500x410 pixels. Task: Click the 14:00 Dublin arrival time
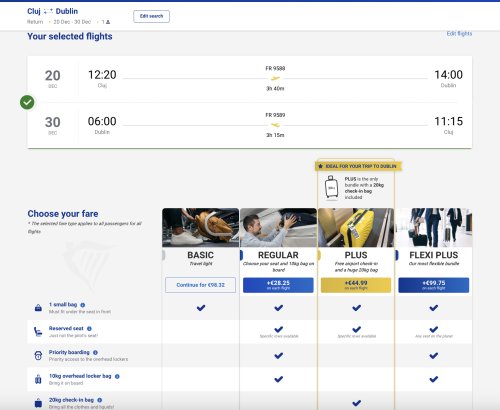click(x=448, y=75)
